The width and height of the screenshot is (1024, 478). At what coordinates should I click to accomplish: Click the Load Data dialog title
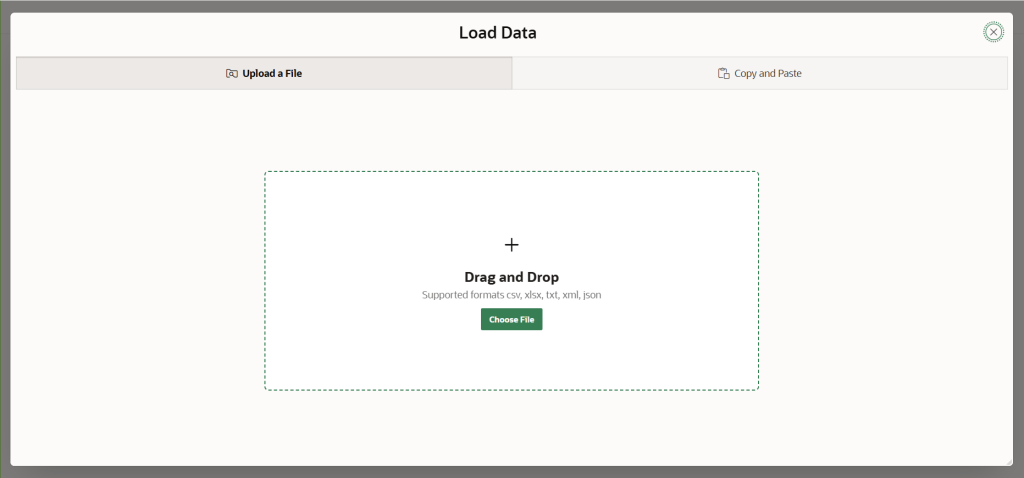[x=498, y=33]
